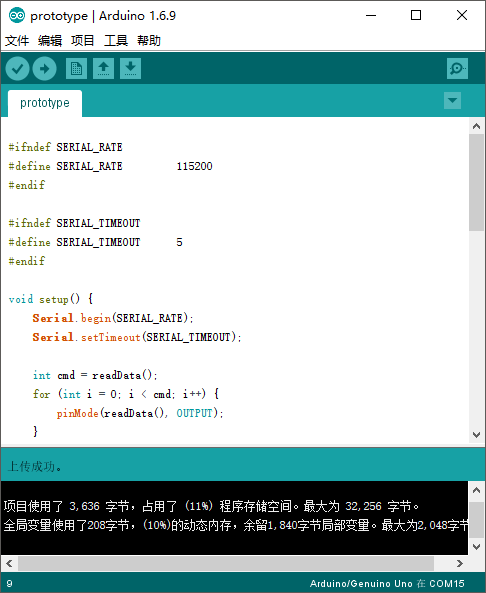
Task: Click the '#define SERIAL_TIMEOUT' line
Action: tap(95, 242)
